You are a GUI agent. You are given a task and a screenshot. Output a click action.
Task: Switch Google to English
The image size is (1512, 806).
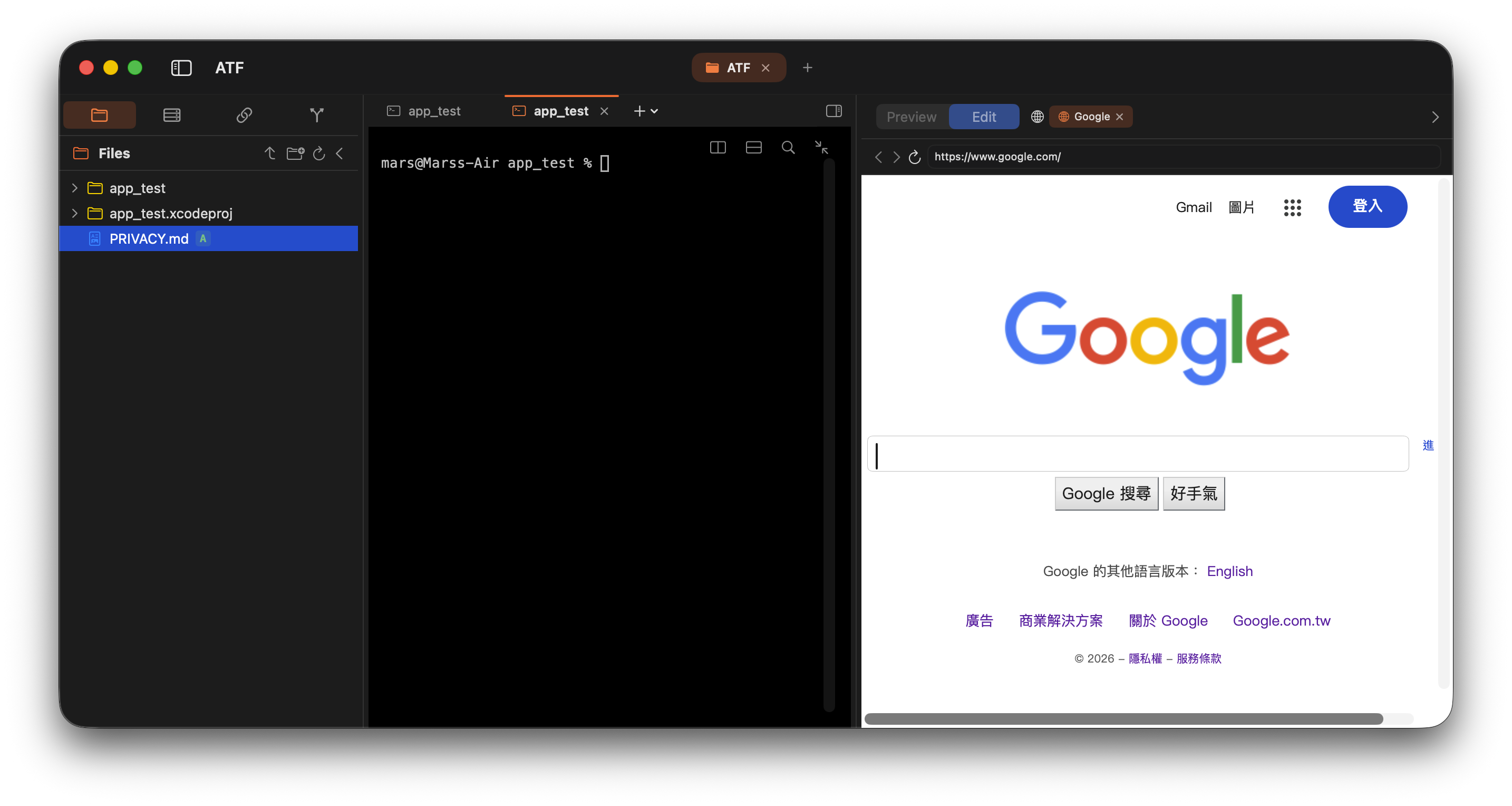point(1229,571)
